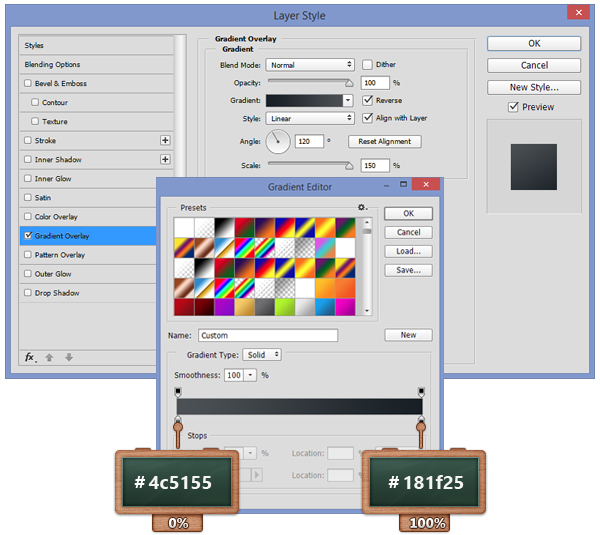Click the Reset Alignment button
The image size is (600, 535).
[x=384, y=142]
